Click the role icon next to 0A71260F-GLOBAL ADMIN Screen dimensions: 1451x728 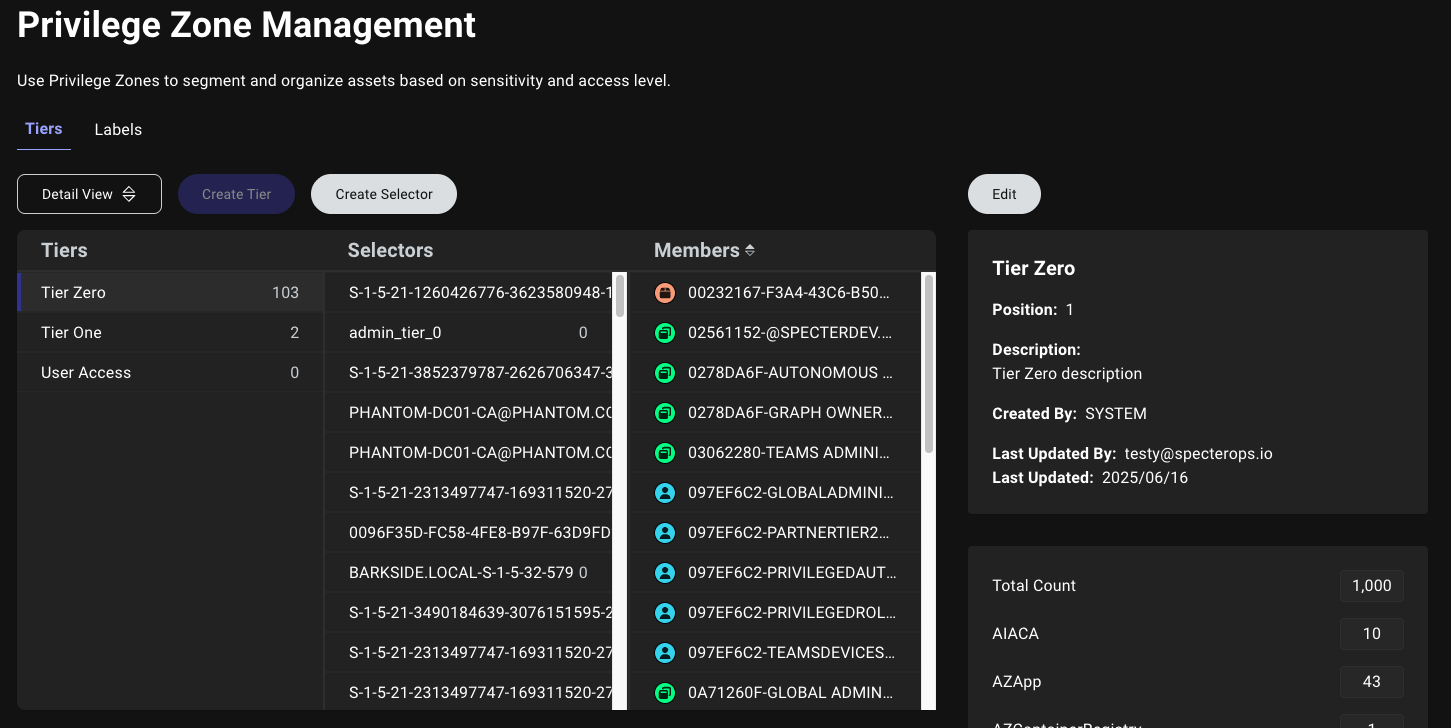[x=665, y=692]
